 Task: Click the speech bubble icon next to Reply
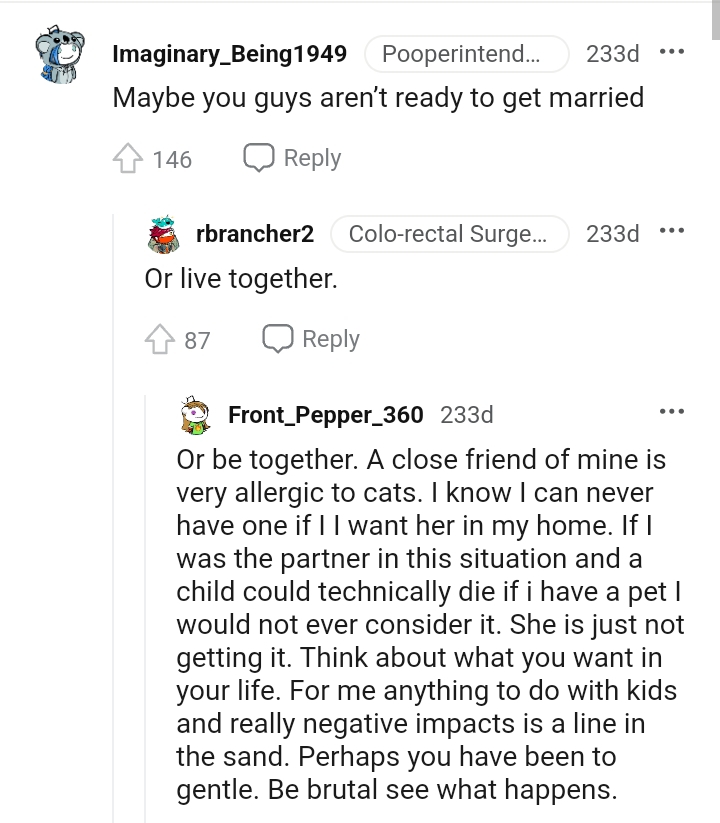[x=258, y=158]
